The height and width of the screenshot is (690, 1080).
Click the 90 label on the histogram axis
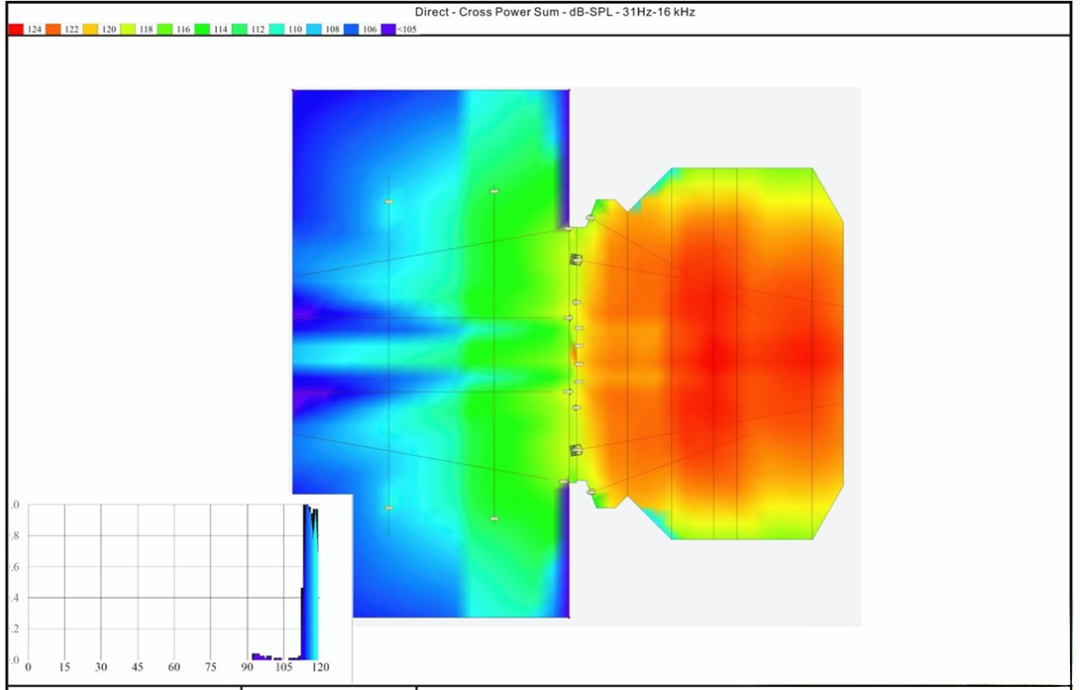click(247, 667)
